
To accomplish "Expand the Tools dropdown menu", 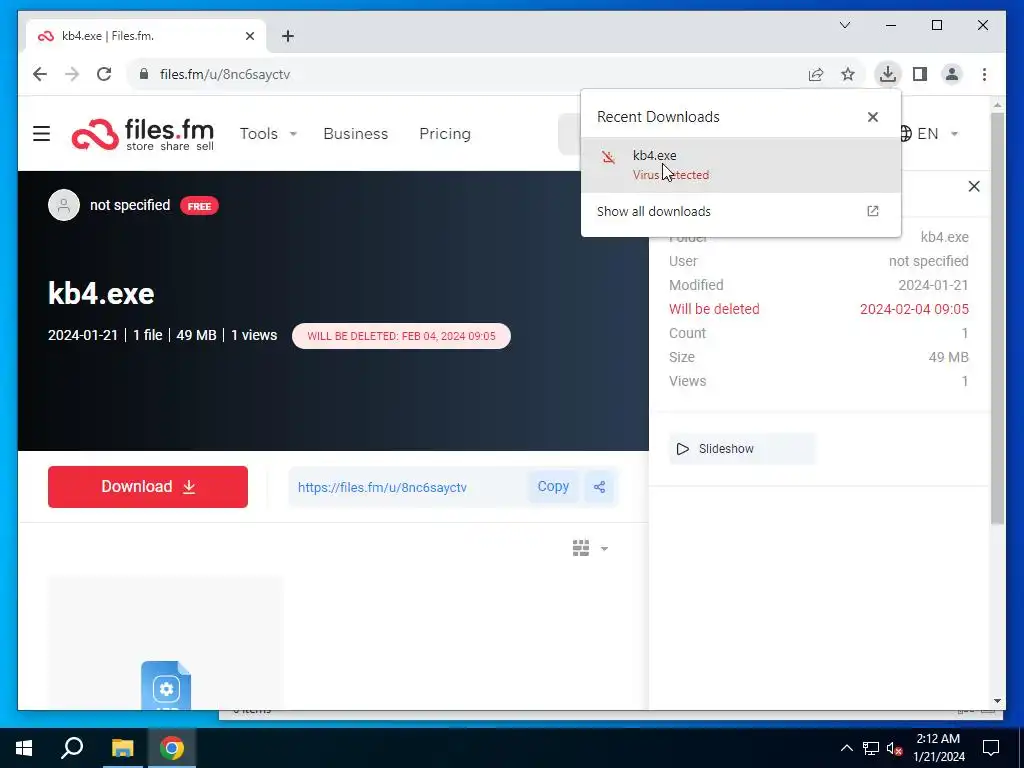I will point(268,134).
